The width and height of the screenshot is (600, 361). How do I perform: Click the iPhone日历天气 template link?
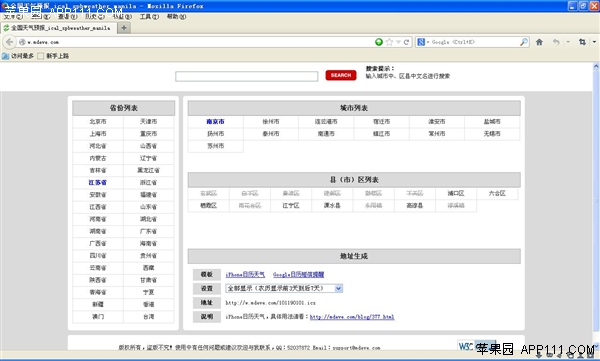245,274
